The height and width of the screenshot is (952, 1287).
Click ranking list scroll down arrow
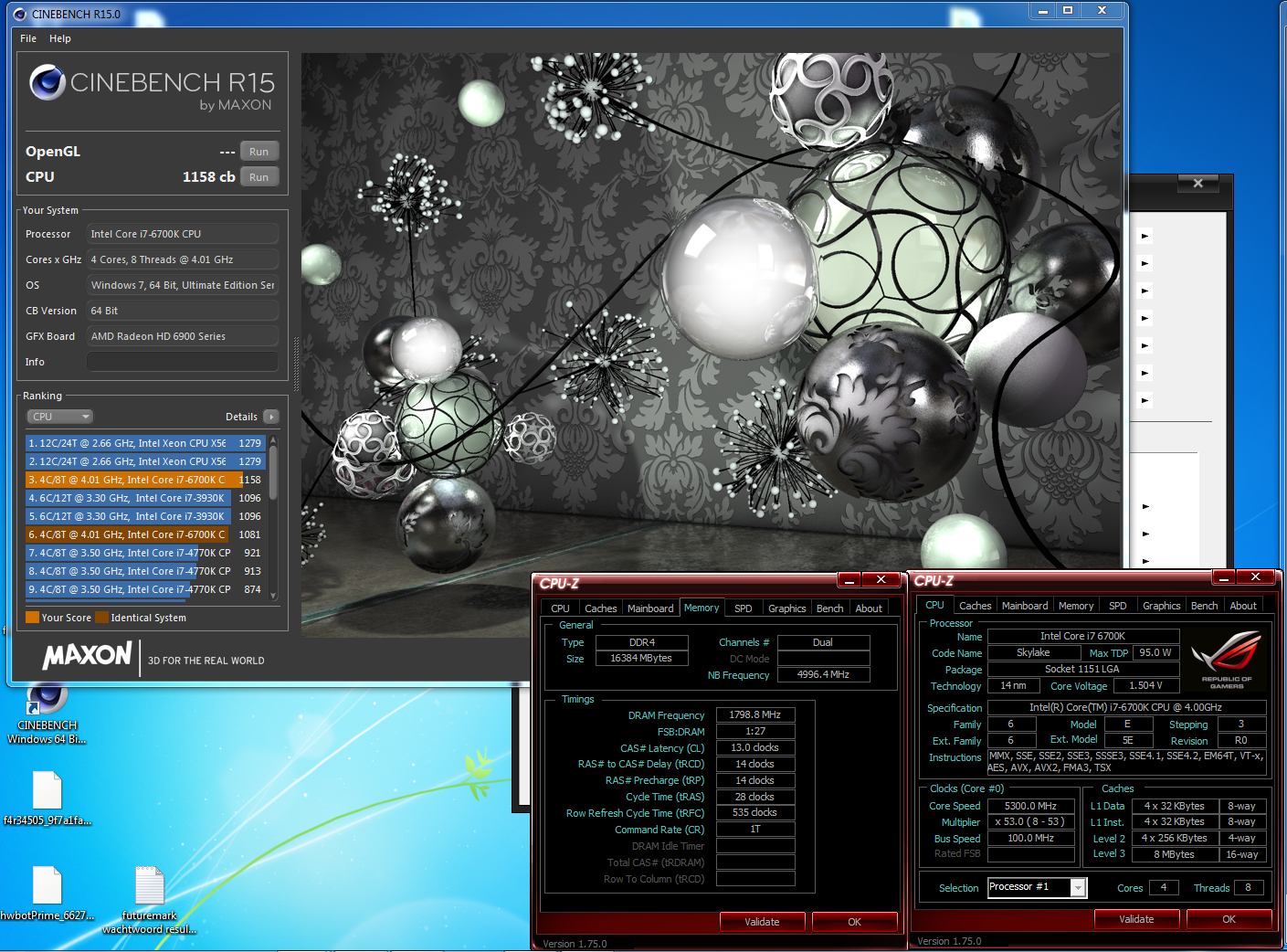tap(273, 596)
